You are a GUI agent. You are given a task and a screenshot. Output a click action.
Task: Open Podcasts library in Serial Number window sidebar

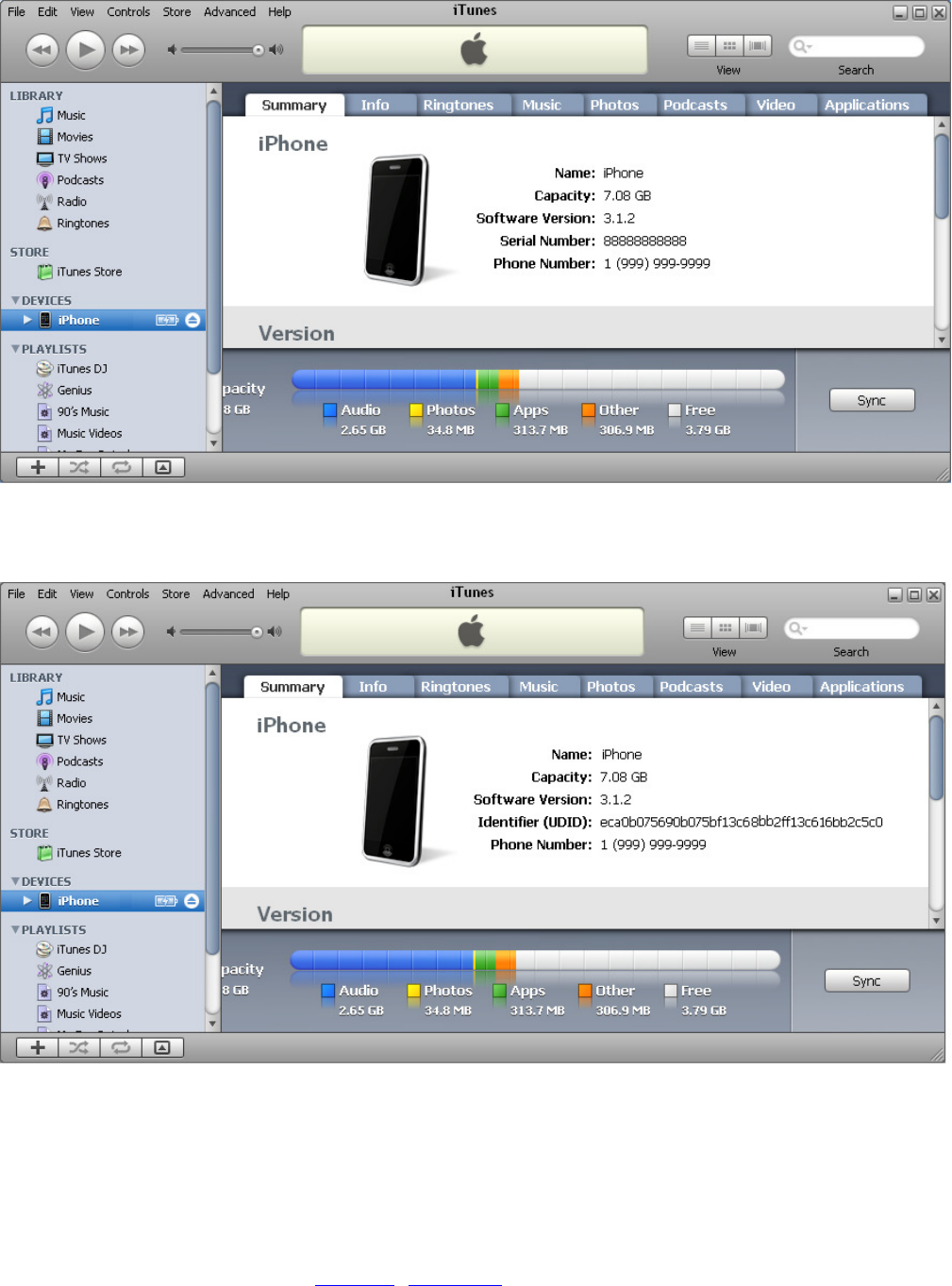pos(80,180)
